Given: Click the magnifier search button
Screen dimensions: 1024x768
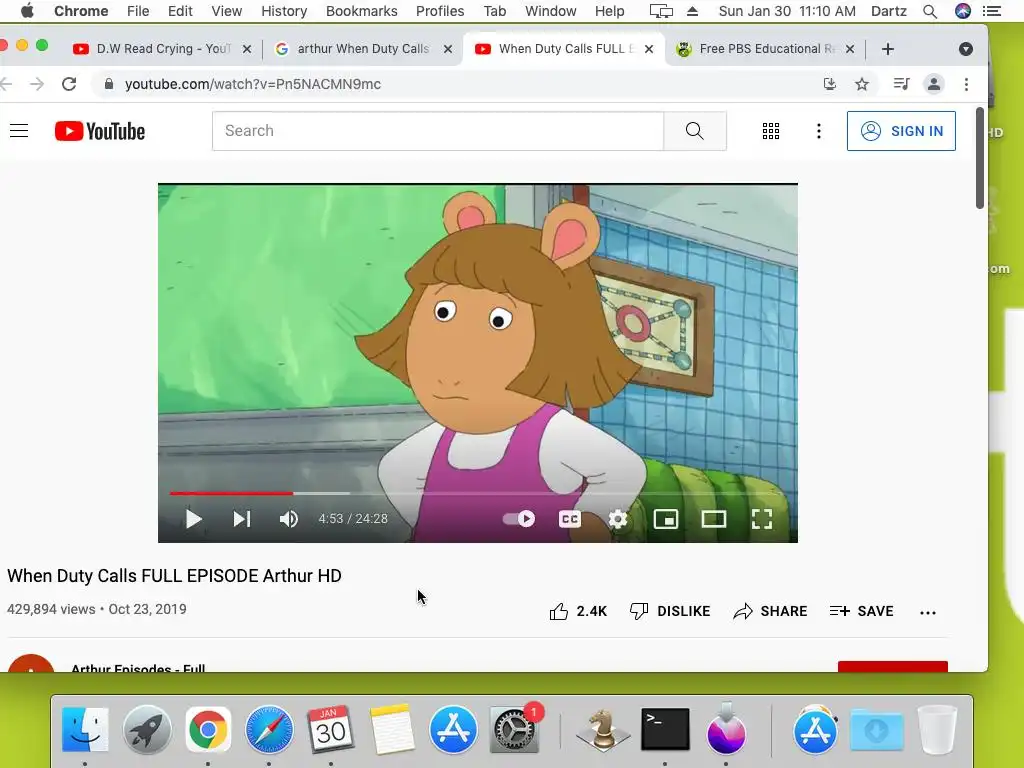Looking at the screenshot, I should (x=695, y=131).
